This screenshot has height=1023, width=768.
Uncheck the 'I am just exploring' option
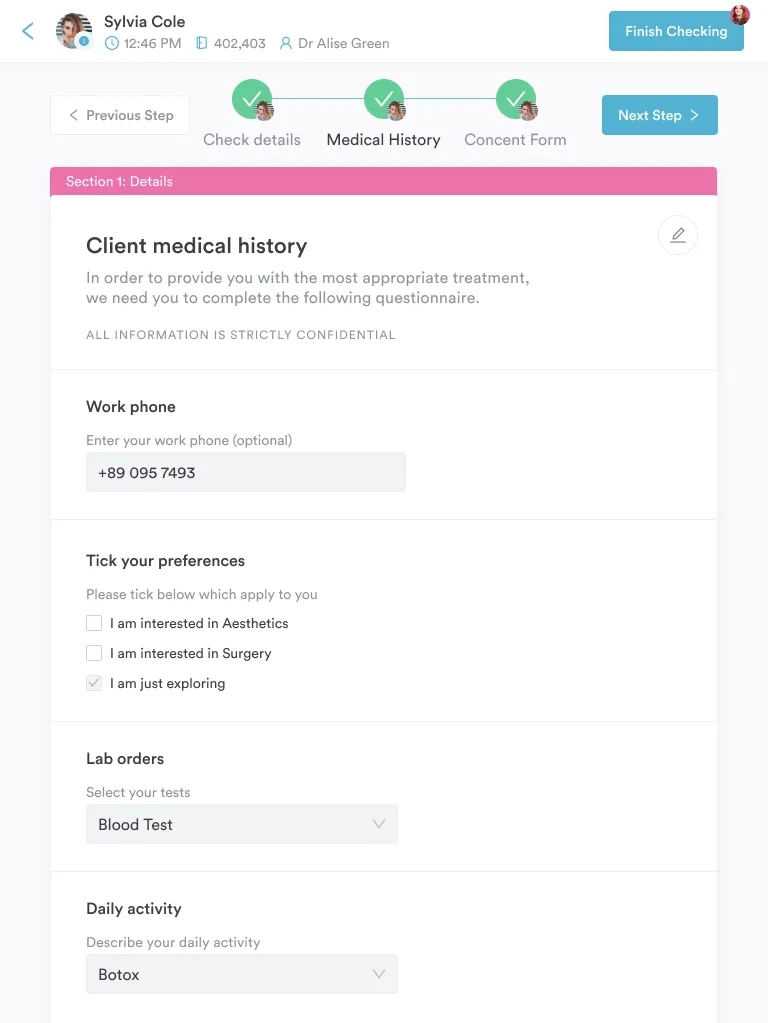93,683
